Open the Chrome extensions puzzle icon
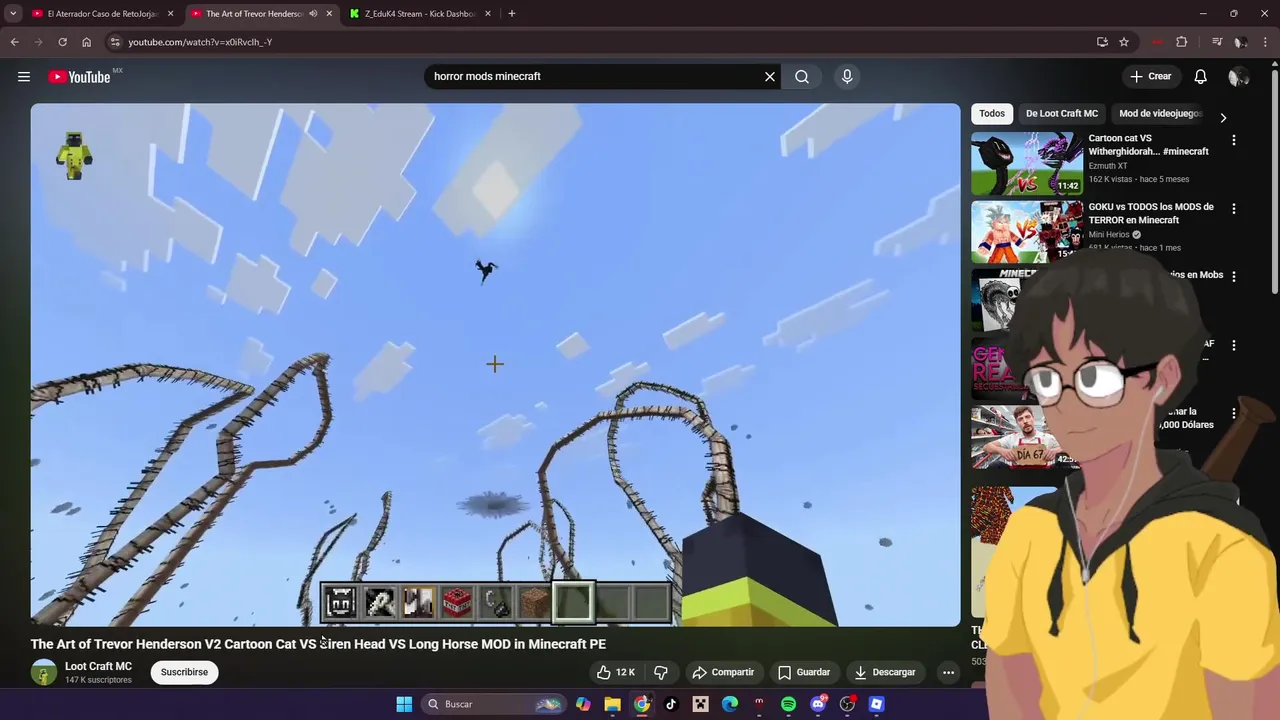1280x720 pixels. [1182, 42]
